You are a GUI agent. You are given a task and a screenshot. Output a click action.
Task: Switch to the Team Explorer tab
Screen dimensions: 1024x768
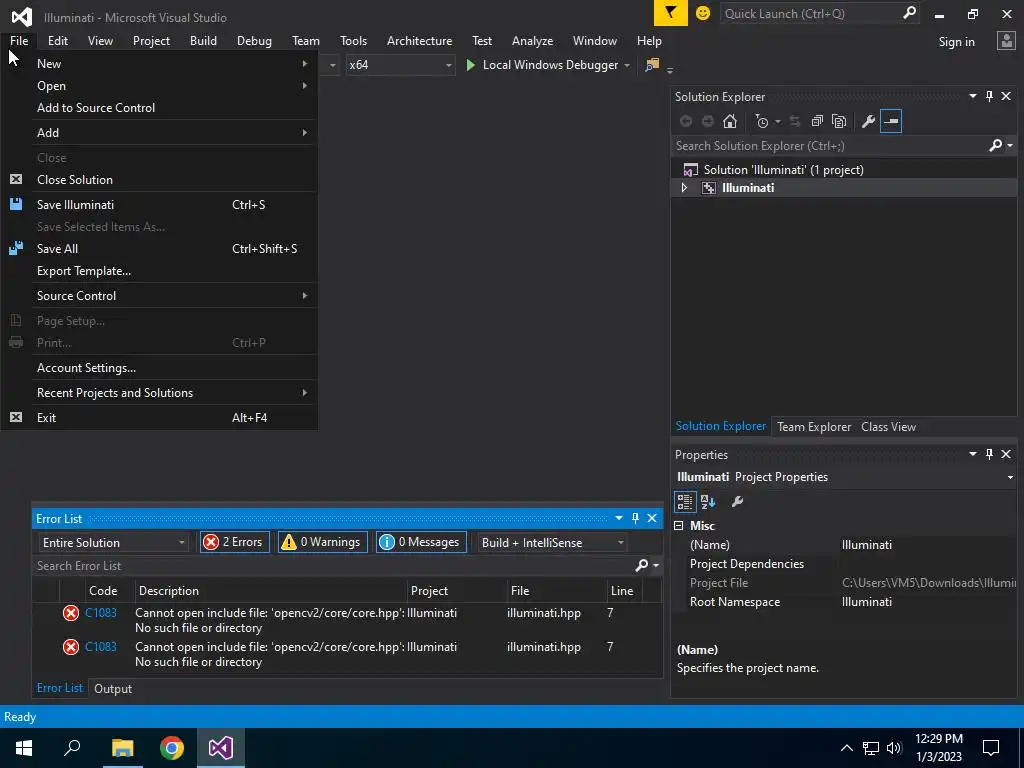(x=814, y=426)
